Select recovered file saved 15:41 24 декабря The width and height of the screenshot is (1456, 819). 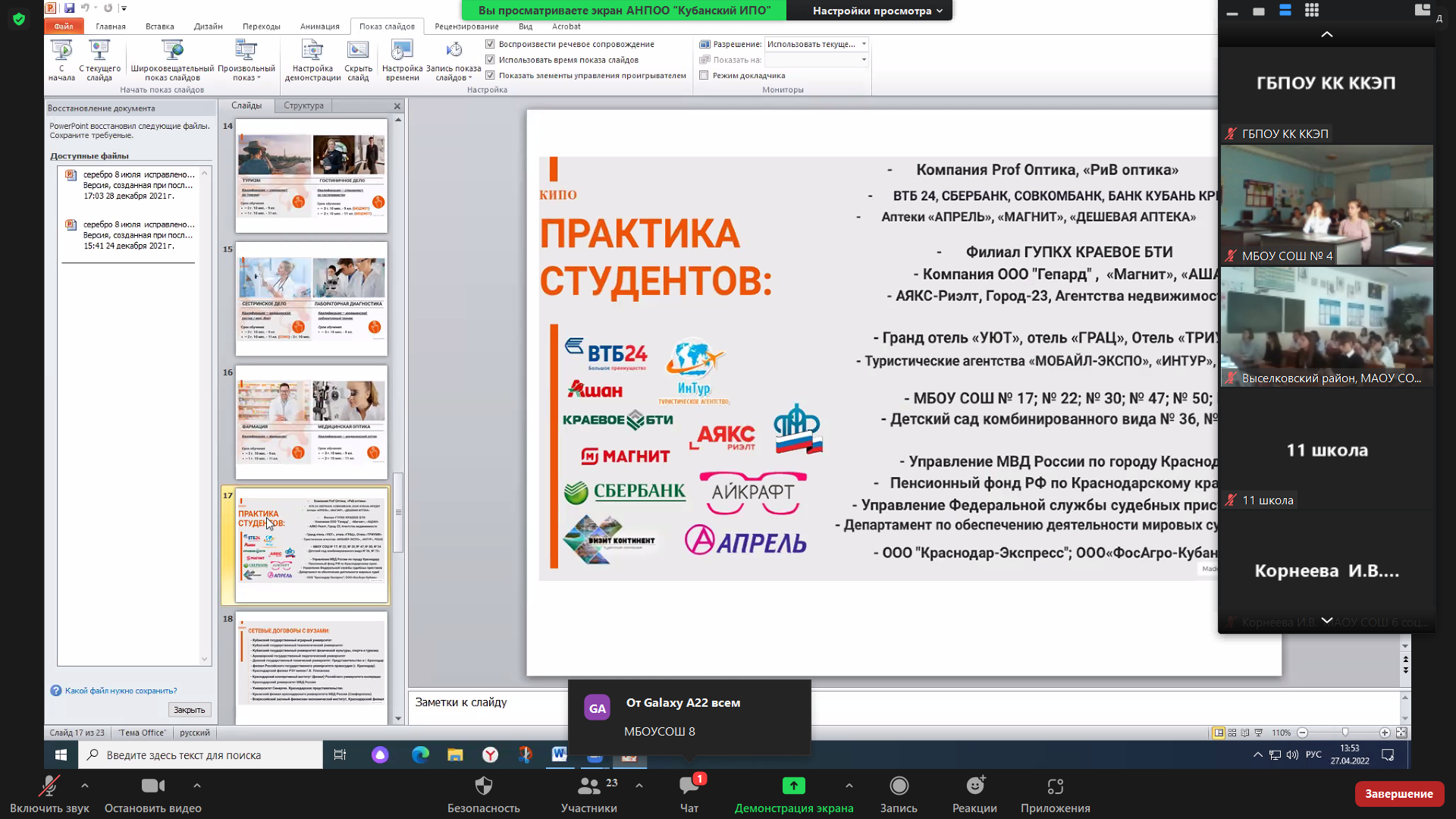pyautogui.click(x=130, y=235)
